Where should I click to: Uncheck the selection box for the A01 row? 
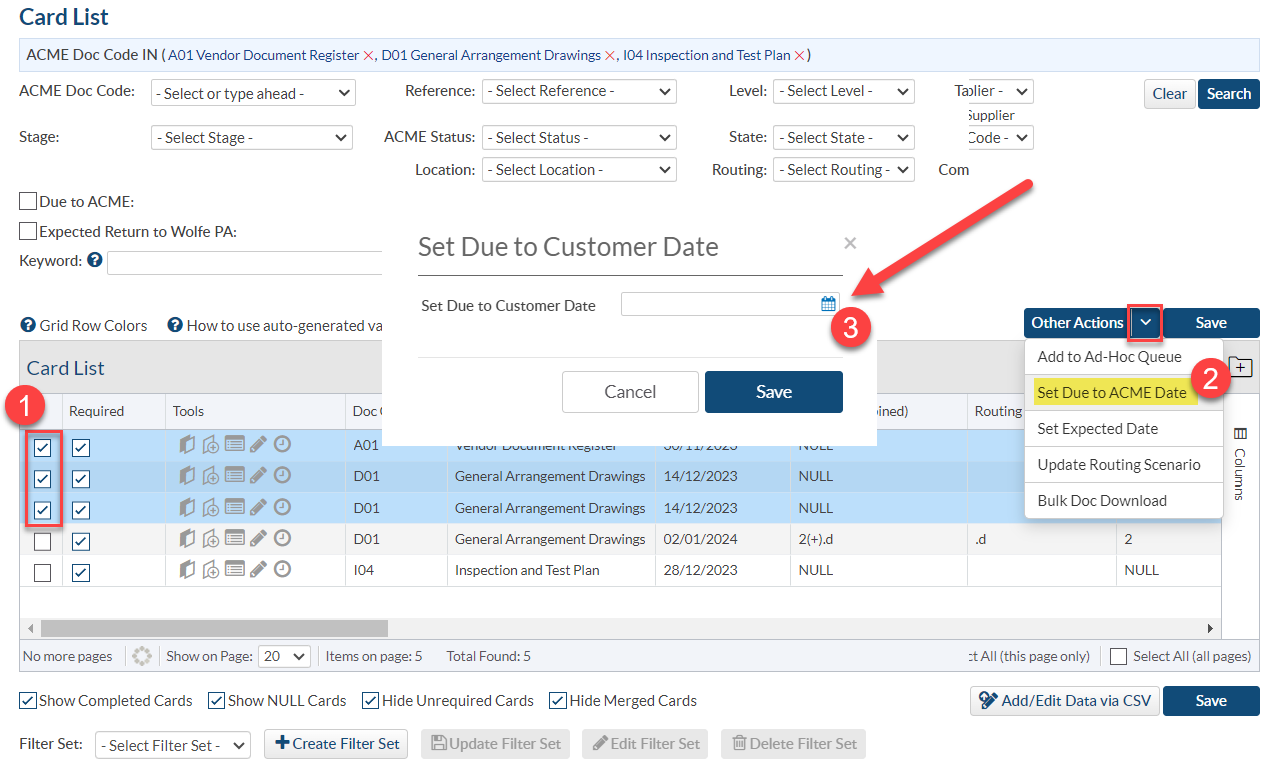click(42, 447)
